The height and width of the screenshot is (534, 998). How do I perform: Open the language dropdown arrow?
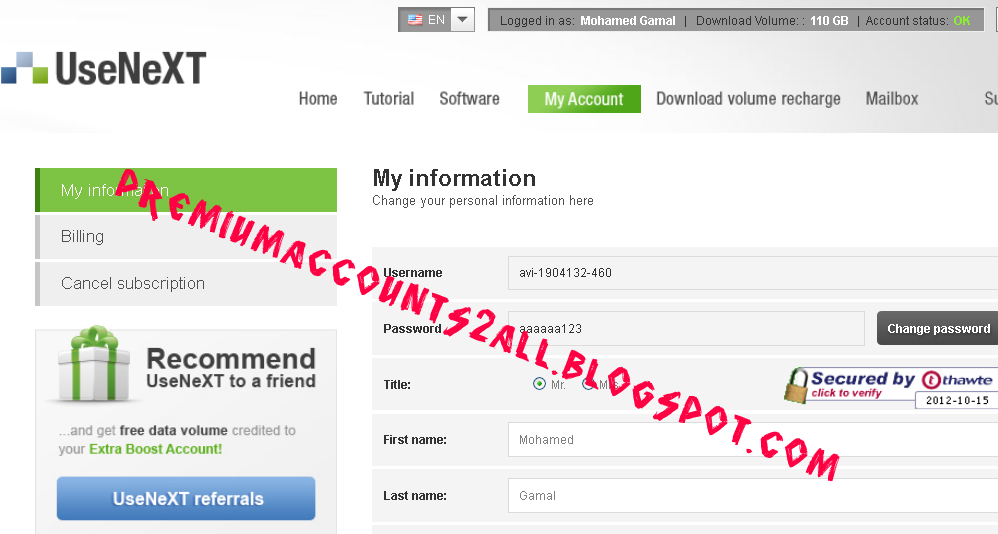point(463,20)
